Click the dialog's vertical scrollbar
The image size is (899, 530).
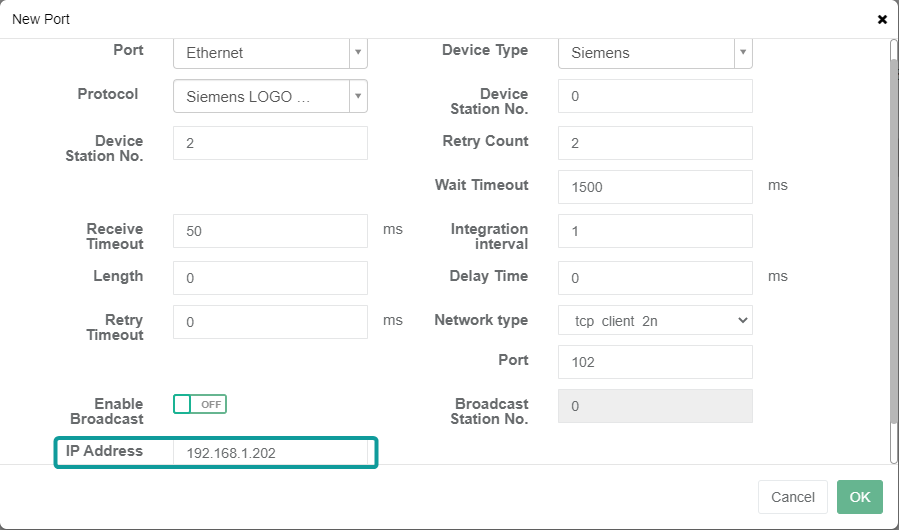click(x=893, y=250)
